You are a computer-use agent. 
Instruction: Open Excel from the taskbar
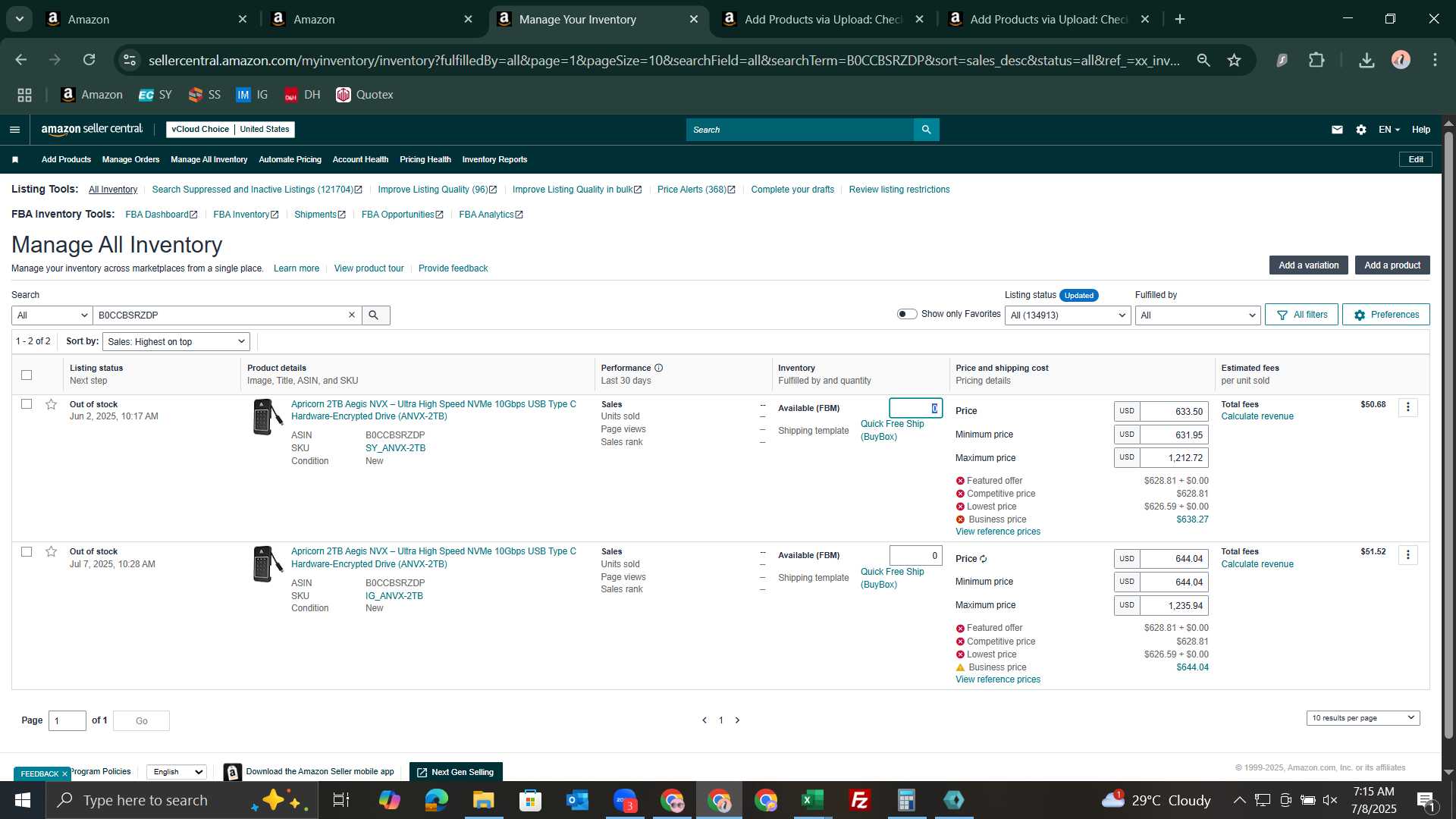point(813,800)
